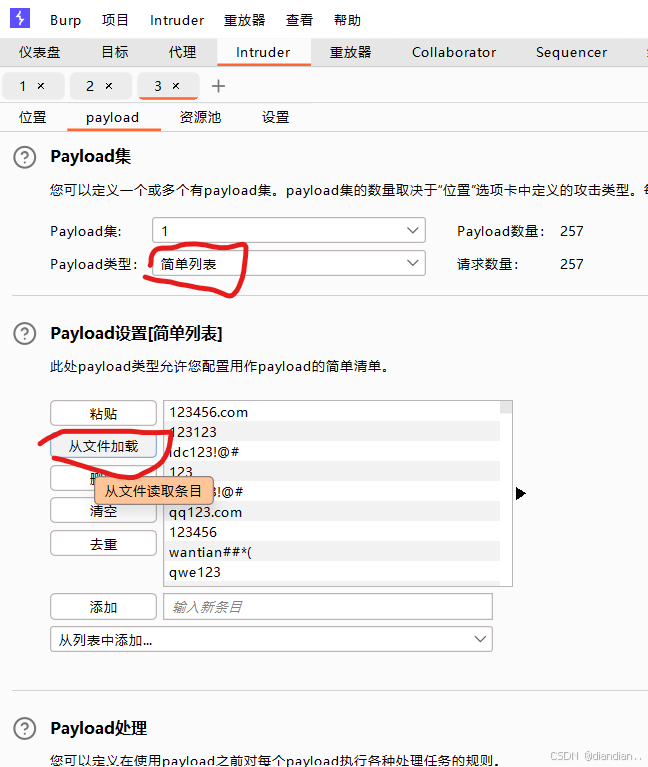Click the 从文件加载 button
This screenshot has height=767, width=648.
pos(103,446)
